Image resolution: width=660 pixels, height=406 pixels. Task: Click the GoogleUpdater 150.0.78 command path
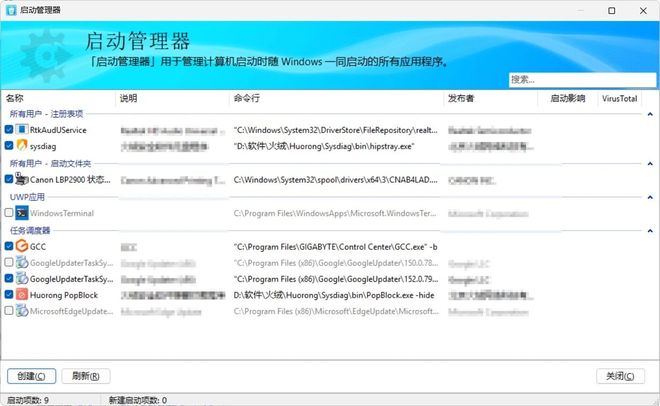tap(336, 263)
